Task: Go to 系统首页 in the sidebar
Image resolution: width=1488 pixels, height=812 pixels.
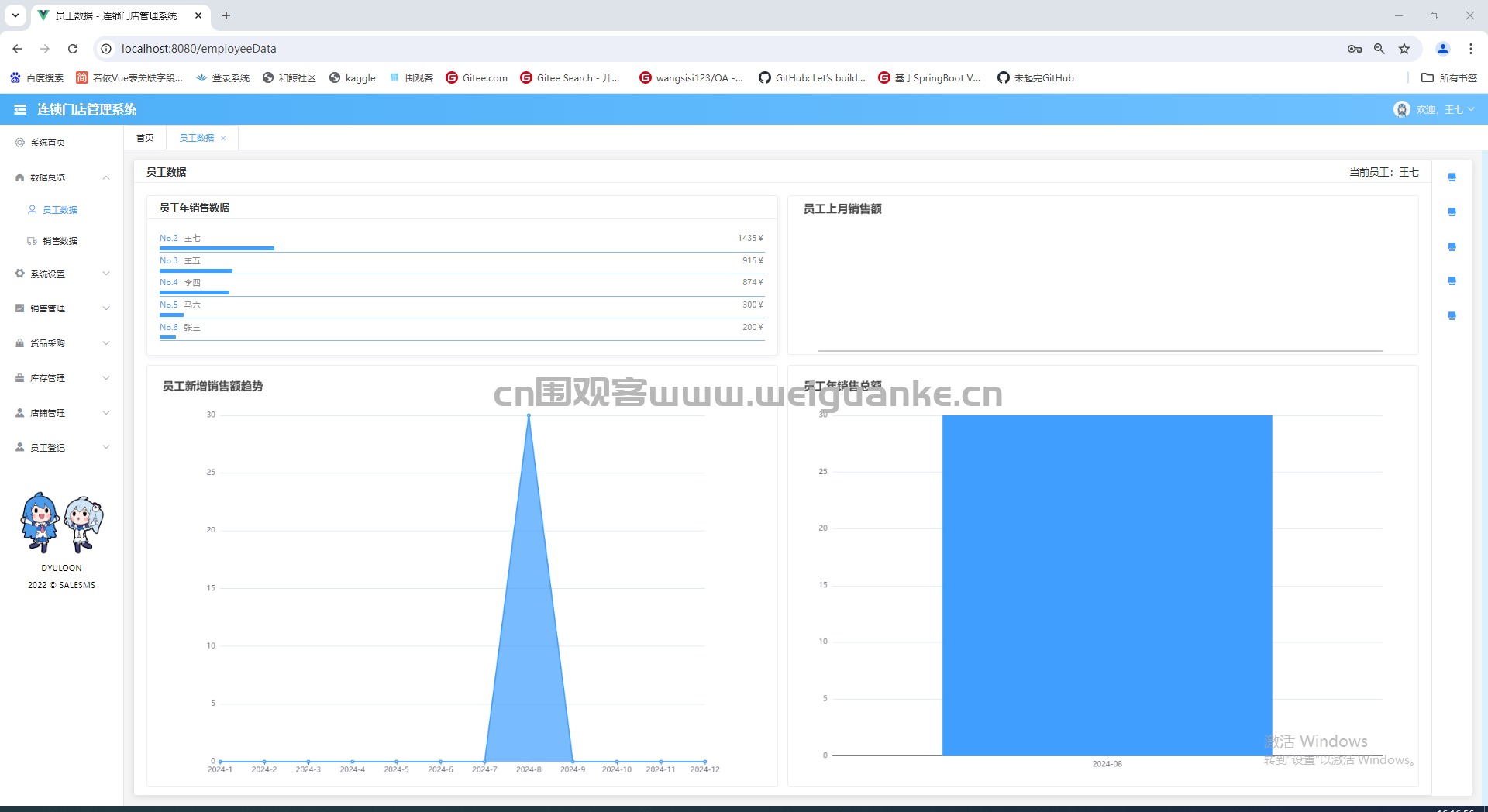Action: pyautogui.click(x=47, y=143)
